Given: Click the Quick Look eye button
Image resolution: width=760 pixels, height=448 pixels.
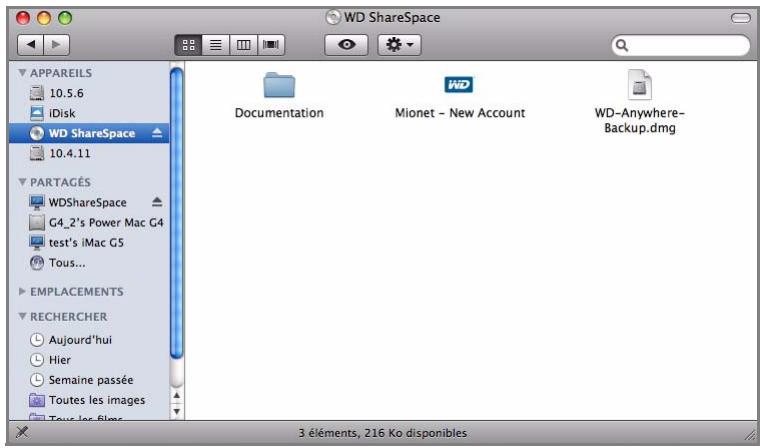Looking at the screenshot, I should (x=346, y=45).
